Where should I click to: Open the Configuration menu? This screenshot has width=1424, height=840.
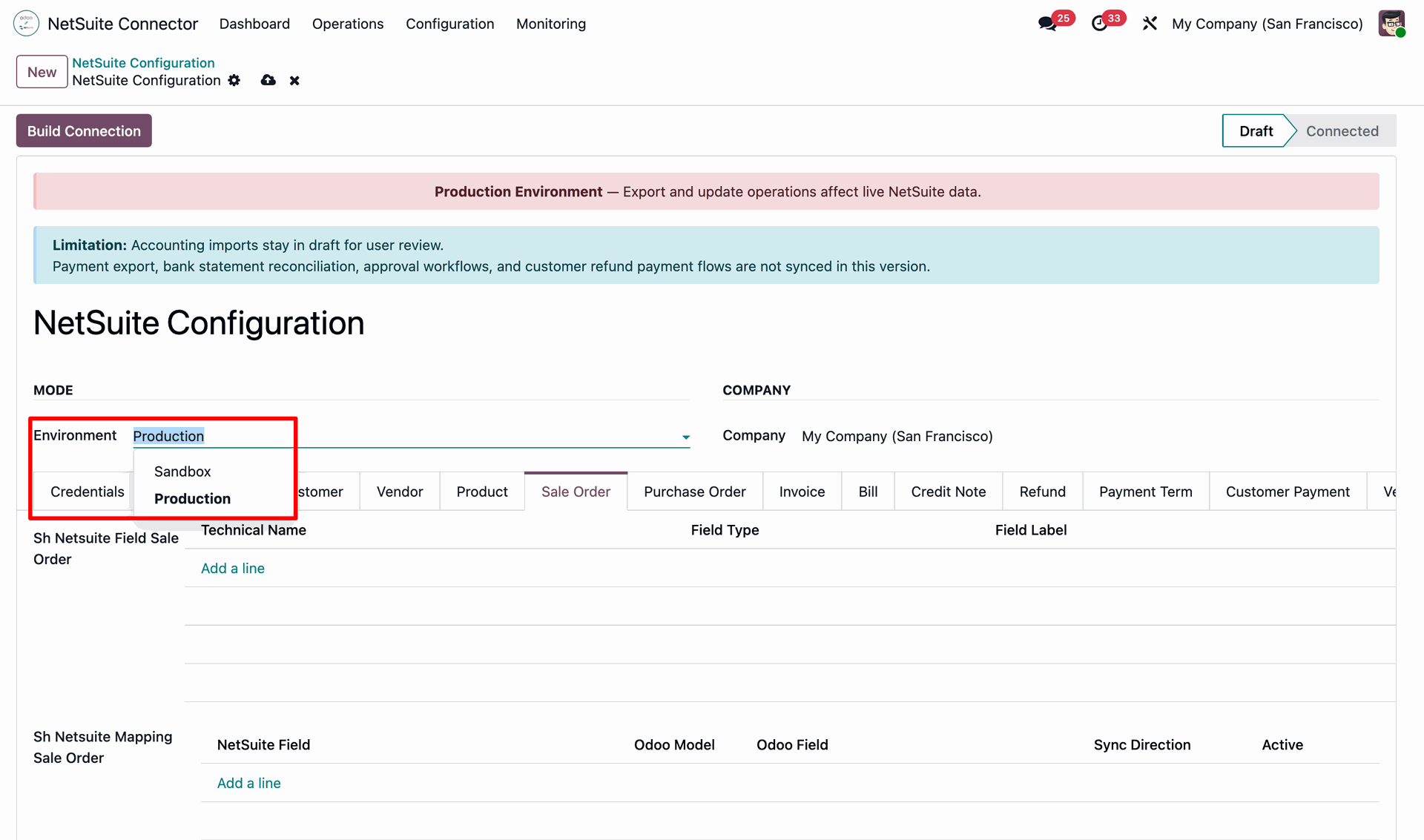(x=449, y=24)
